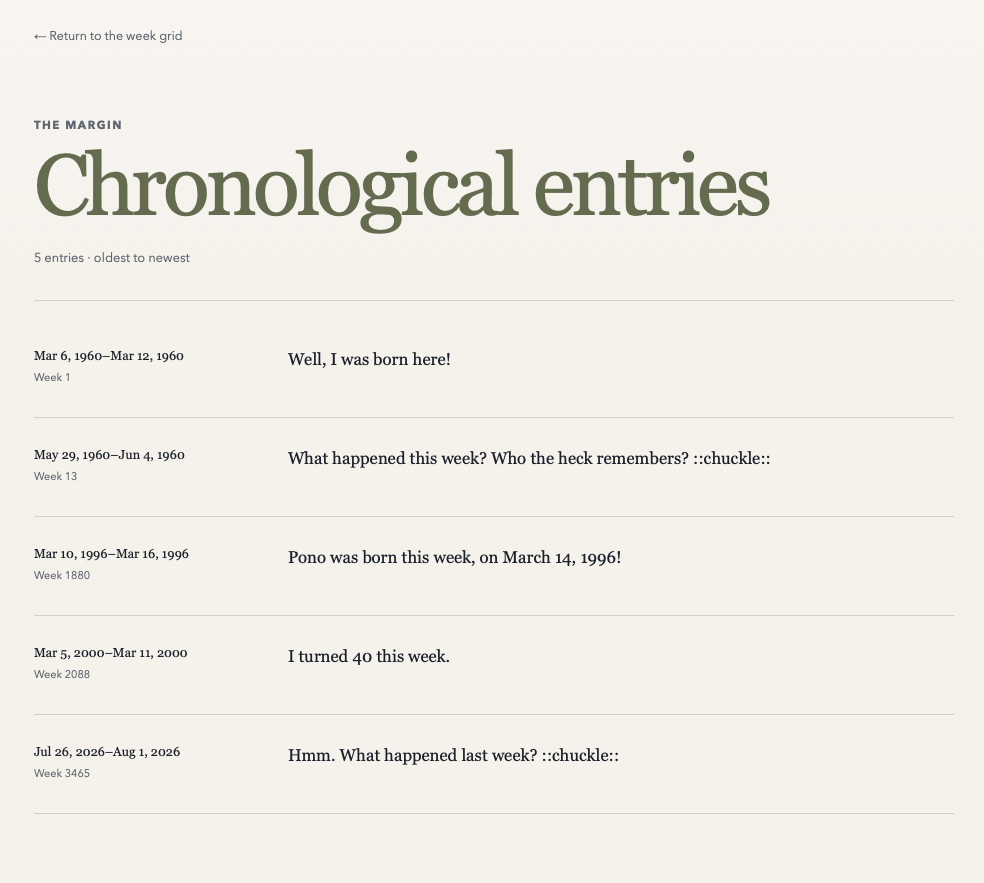984x883 pixels.
Task: Select the Mar 6, 1960–Mar 12, 1960 date
Action: tap(109, 356)
